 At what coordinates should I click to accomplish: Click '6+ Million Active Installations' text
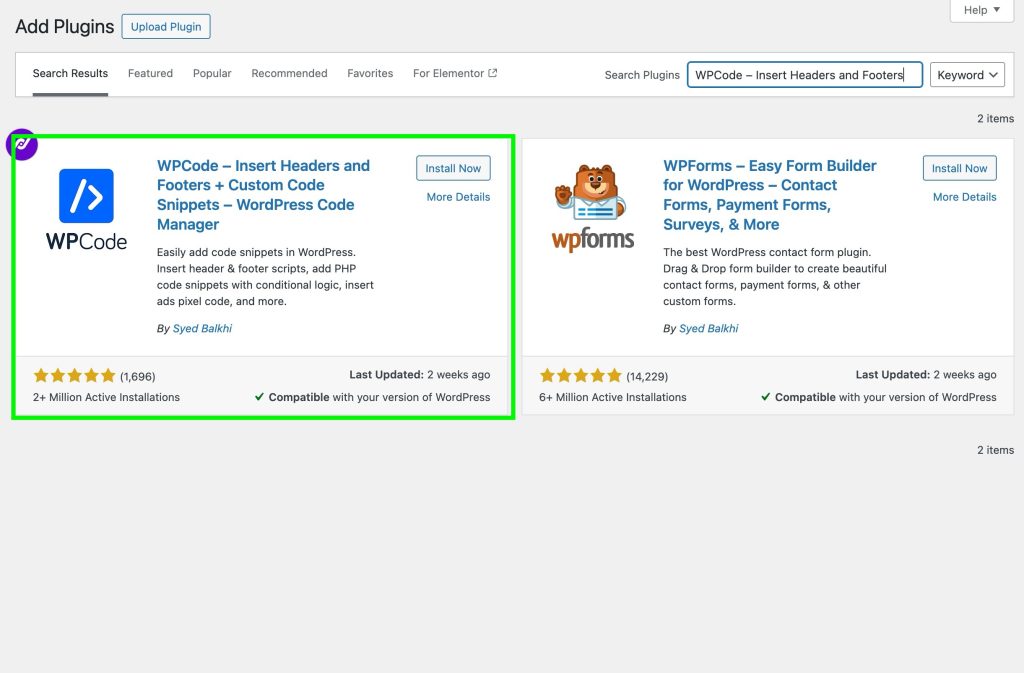point(613,397)
